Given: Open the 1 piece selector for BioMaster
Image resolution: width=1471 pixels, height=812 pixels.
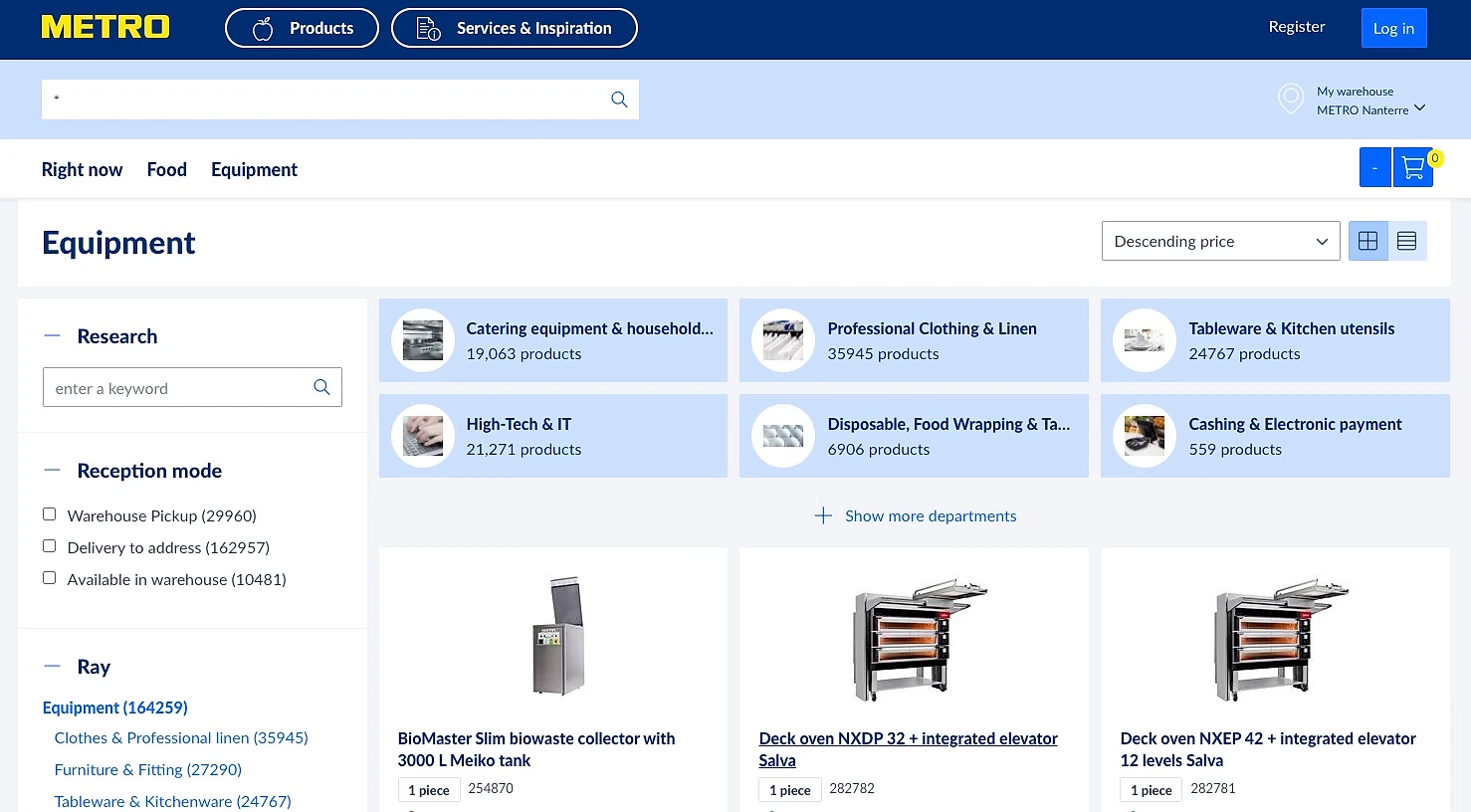Looking at the screenshot, I should pos(428,790).
